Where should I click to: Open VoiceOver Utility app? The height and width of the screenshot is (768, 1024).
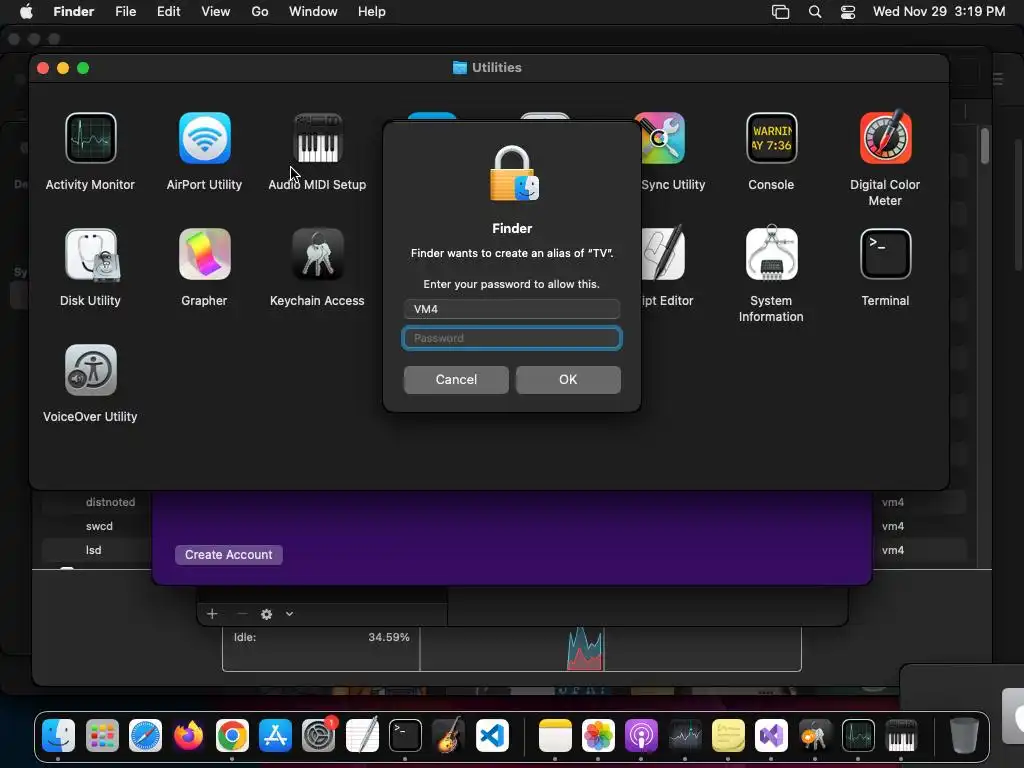(x=90, y=370)
